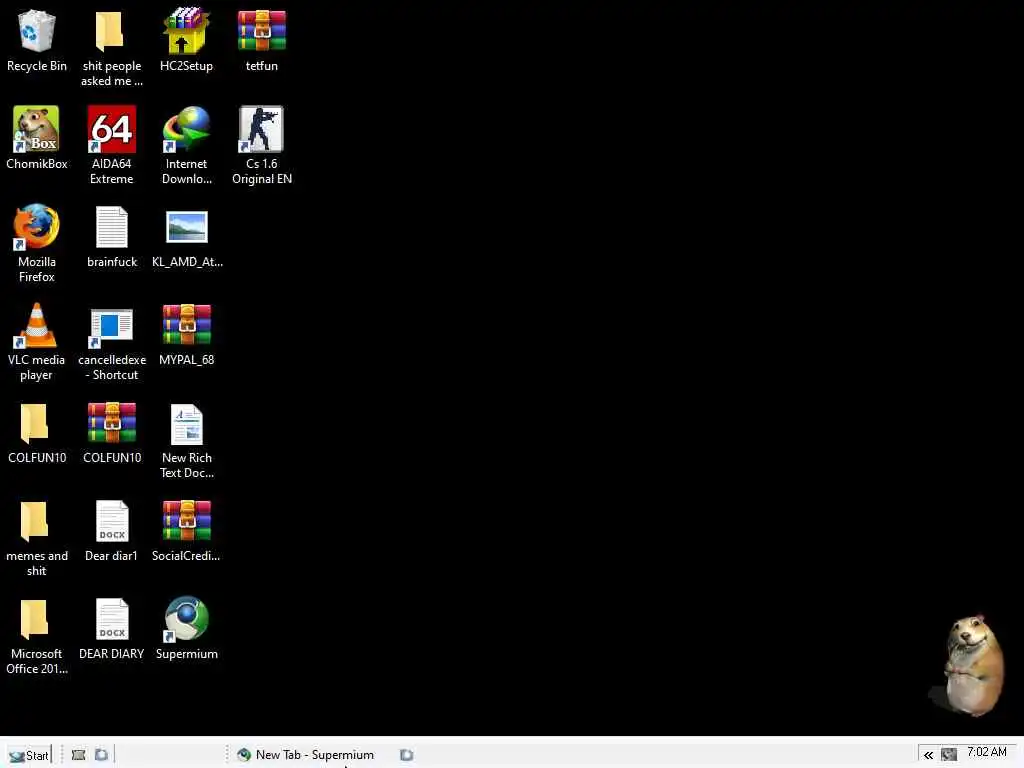Select the 'shit people asked me' folder
Image resolution: width=1024 pixels, height=768 pixels.
(111, 31)
